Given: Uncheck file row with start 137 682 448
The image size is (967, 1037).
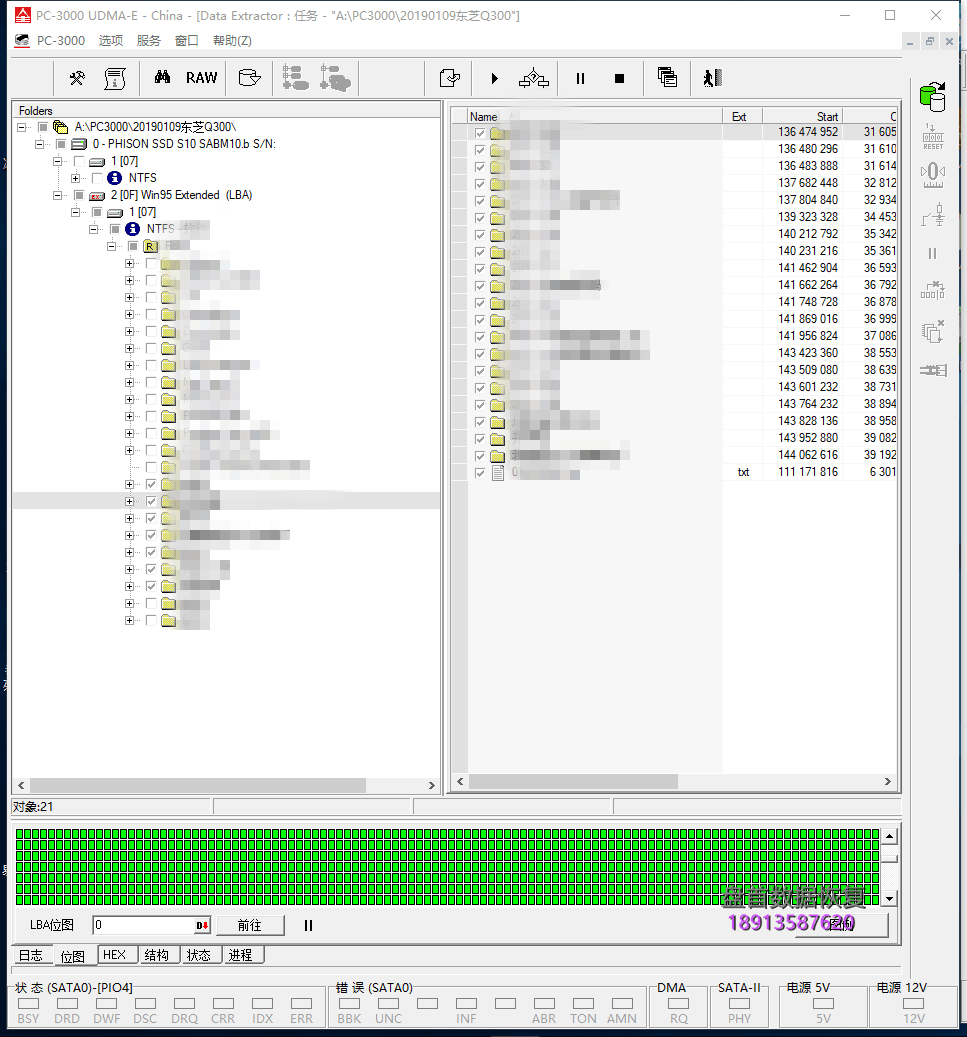Looking at the screenshot, I should 480,184.
